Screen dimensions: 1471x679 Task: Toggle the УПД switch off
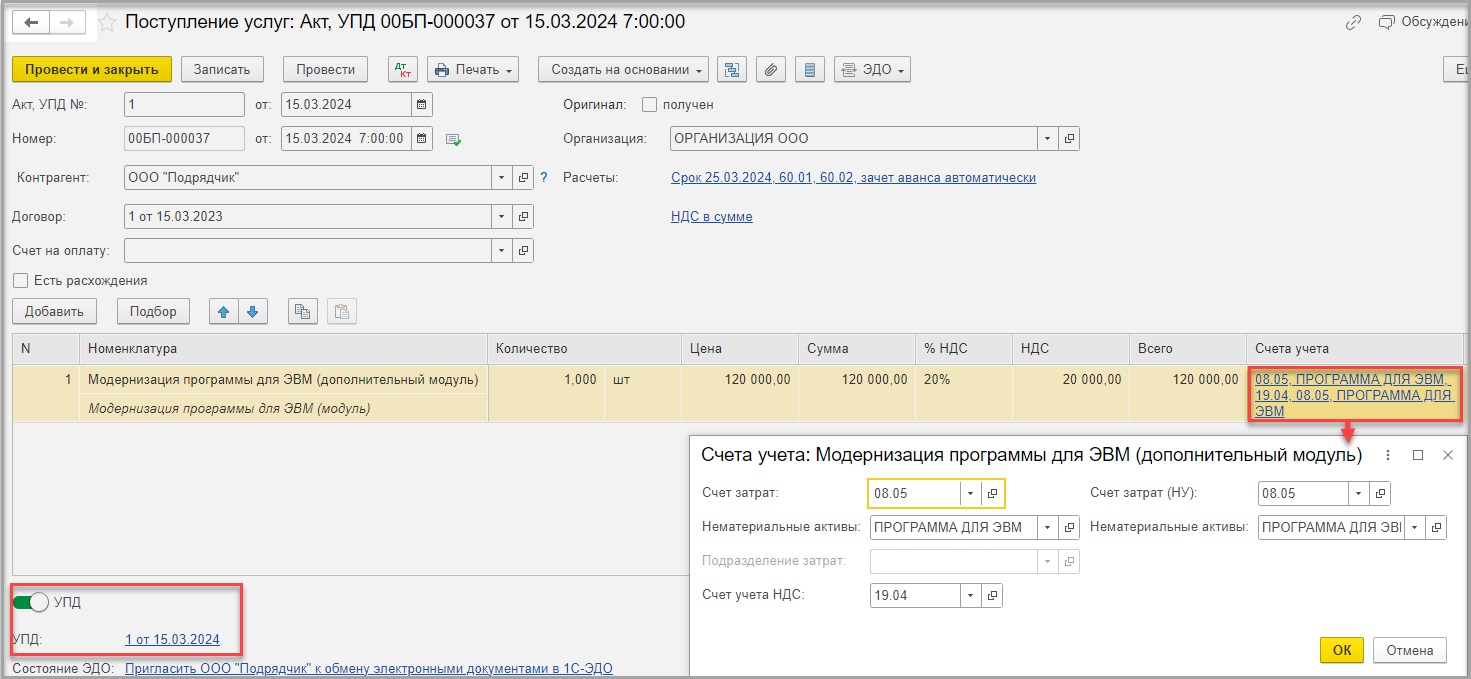pos(31,602)
